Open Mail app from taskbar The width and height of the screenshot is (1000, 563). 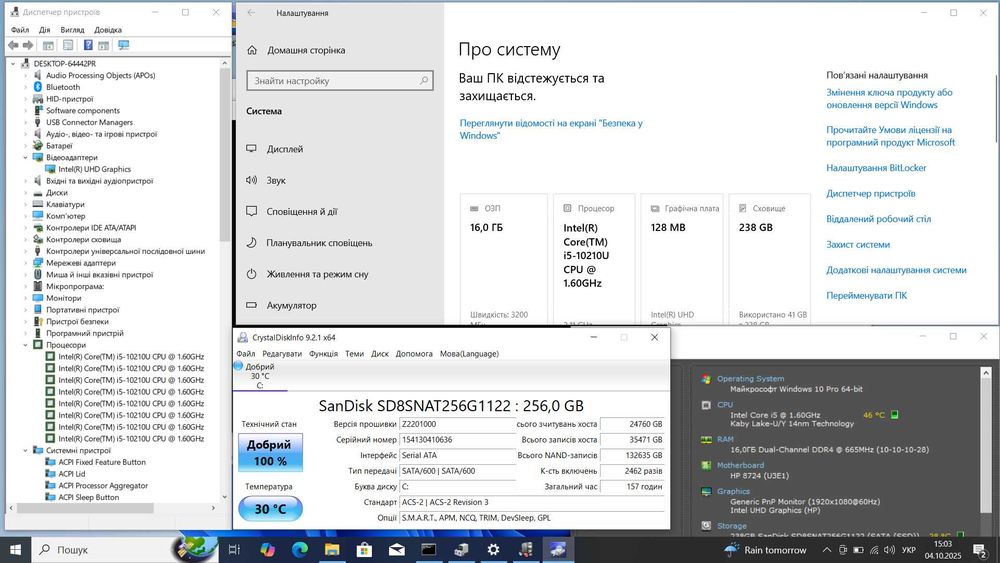coord(397,550)
